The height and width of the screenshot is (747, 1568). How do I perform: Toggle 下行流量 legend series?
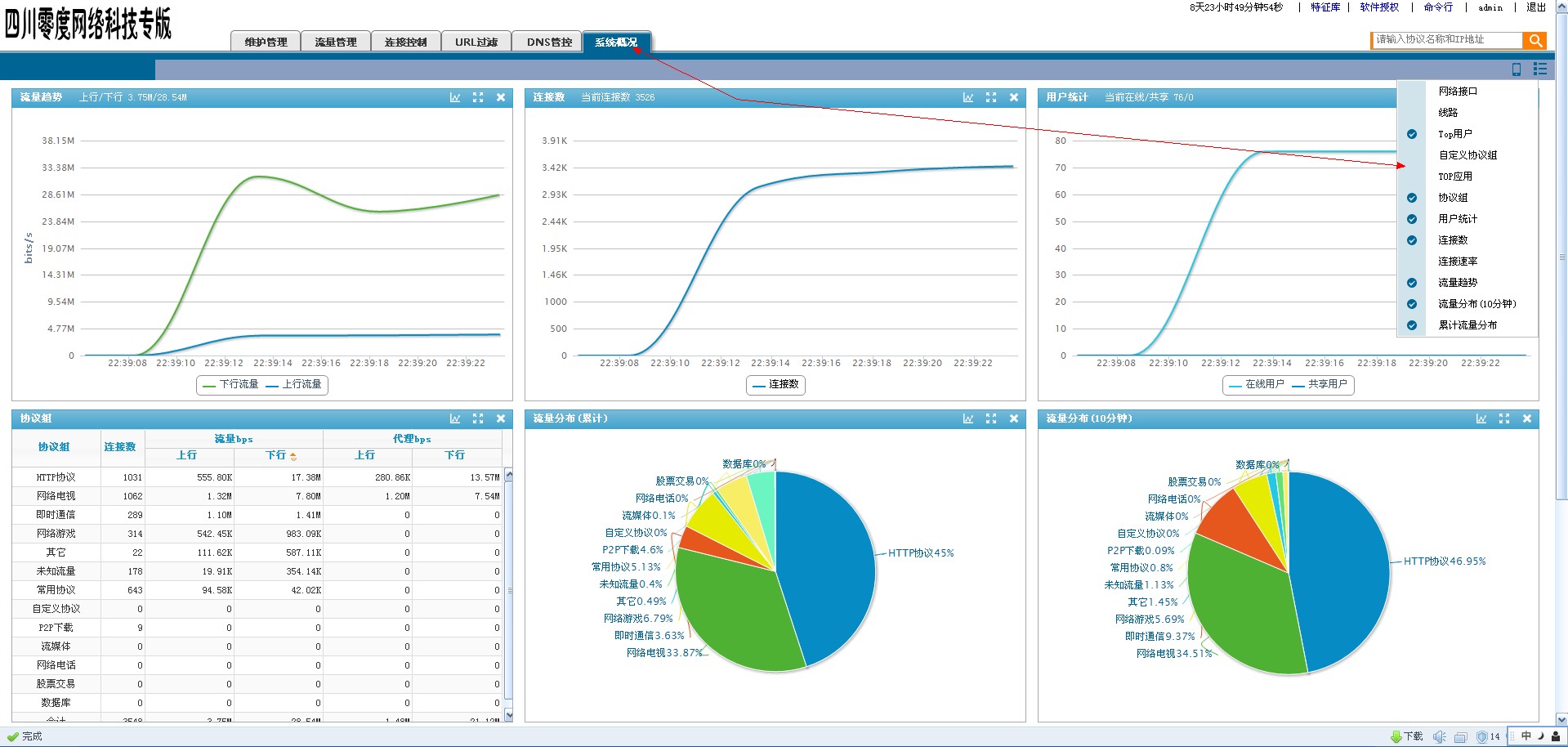[230, 385]
